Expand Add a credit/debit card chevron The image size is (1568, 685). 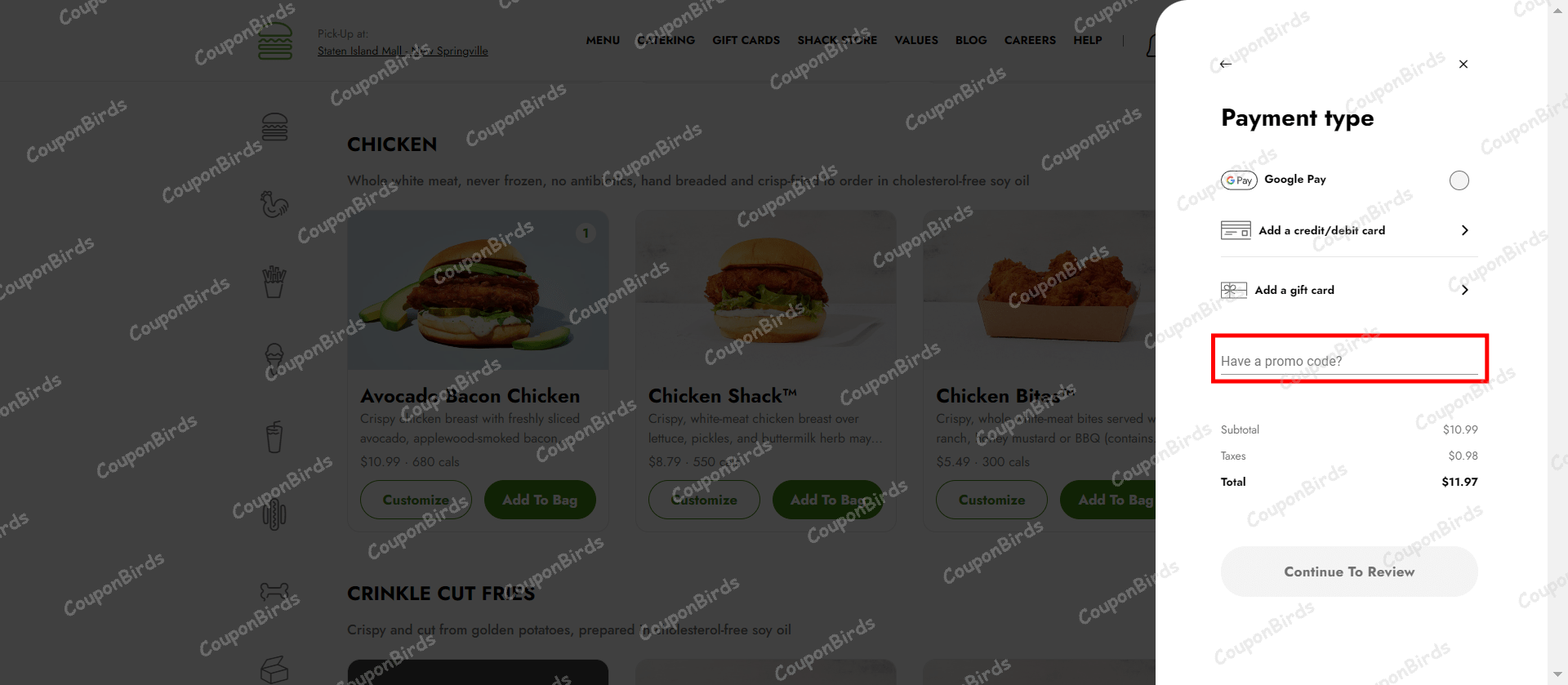(1465, 230)
